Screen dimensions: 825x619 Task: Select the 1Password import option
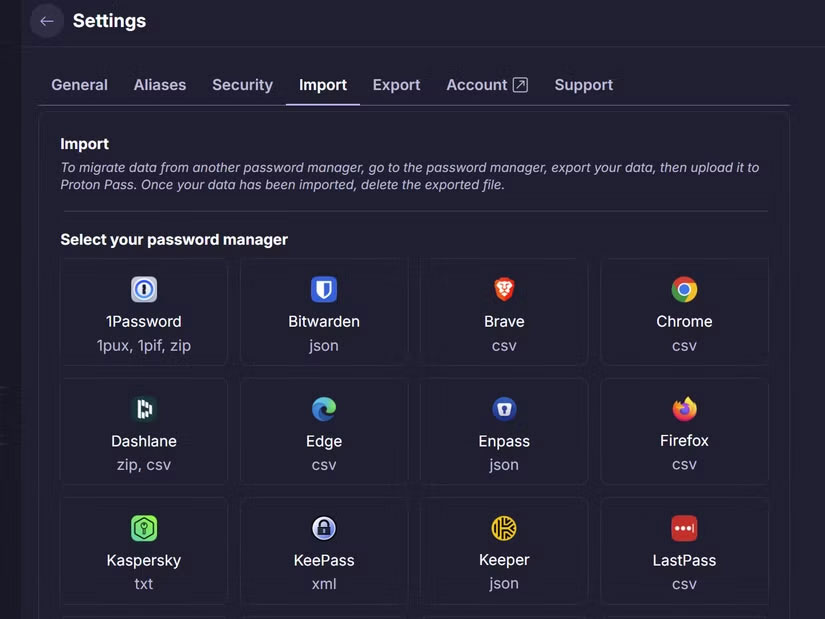click(x=143, y=312)
